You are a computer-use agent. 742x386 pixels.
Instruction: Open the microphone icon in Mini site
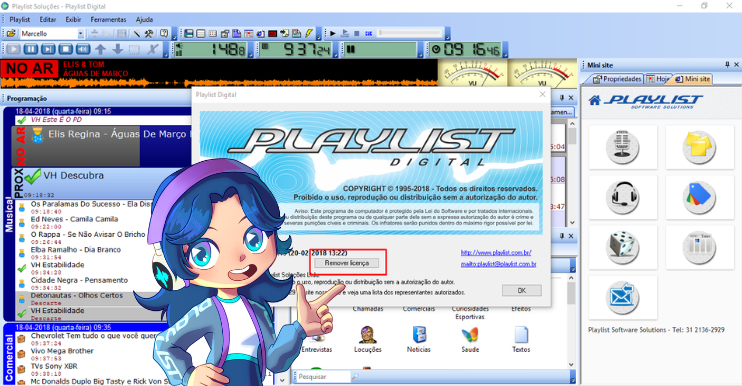click(623, 147)
